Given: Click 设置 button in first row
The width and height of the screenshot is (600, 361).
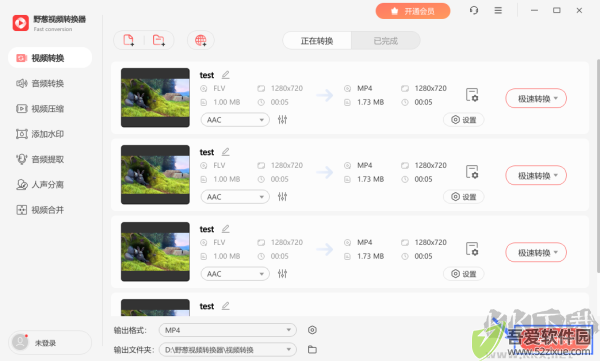Looking at the screenshot, I should coord(463,120).
